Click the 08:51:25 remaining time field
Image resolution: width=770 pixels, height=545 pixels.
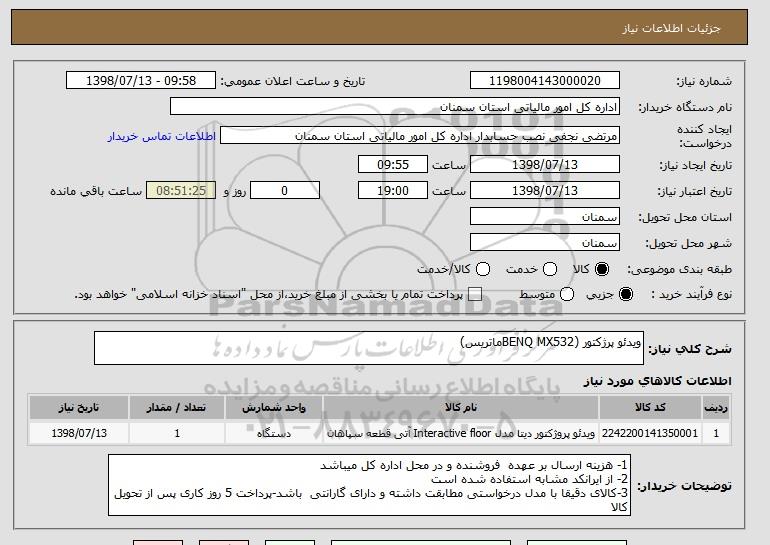(181, 191)
